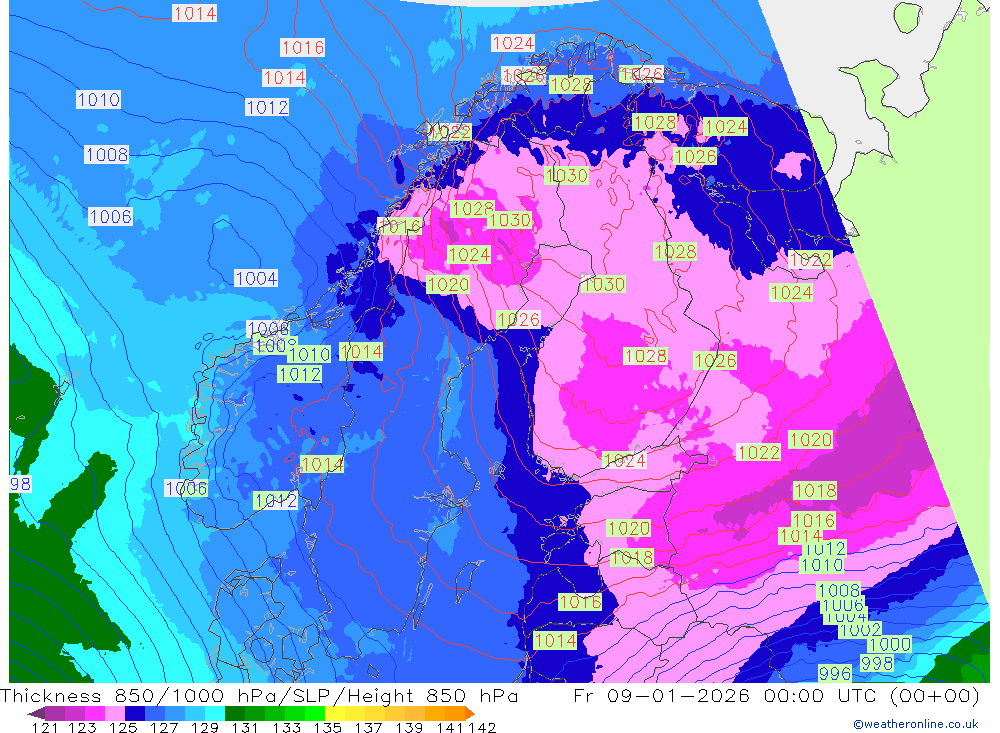This screenshot has width=1000, height=733.
Task: Select the legend value 137
Action: pos(369,727)
